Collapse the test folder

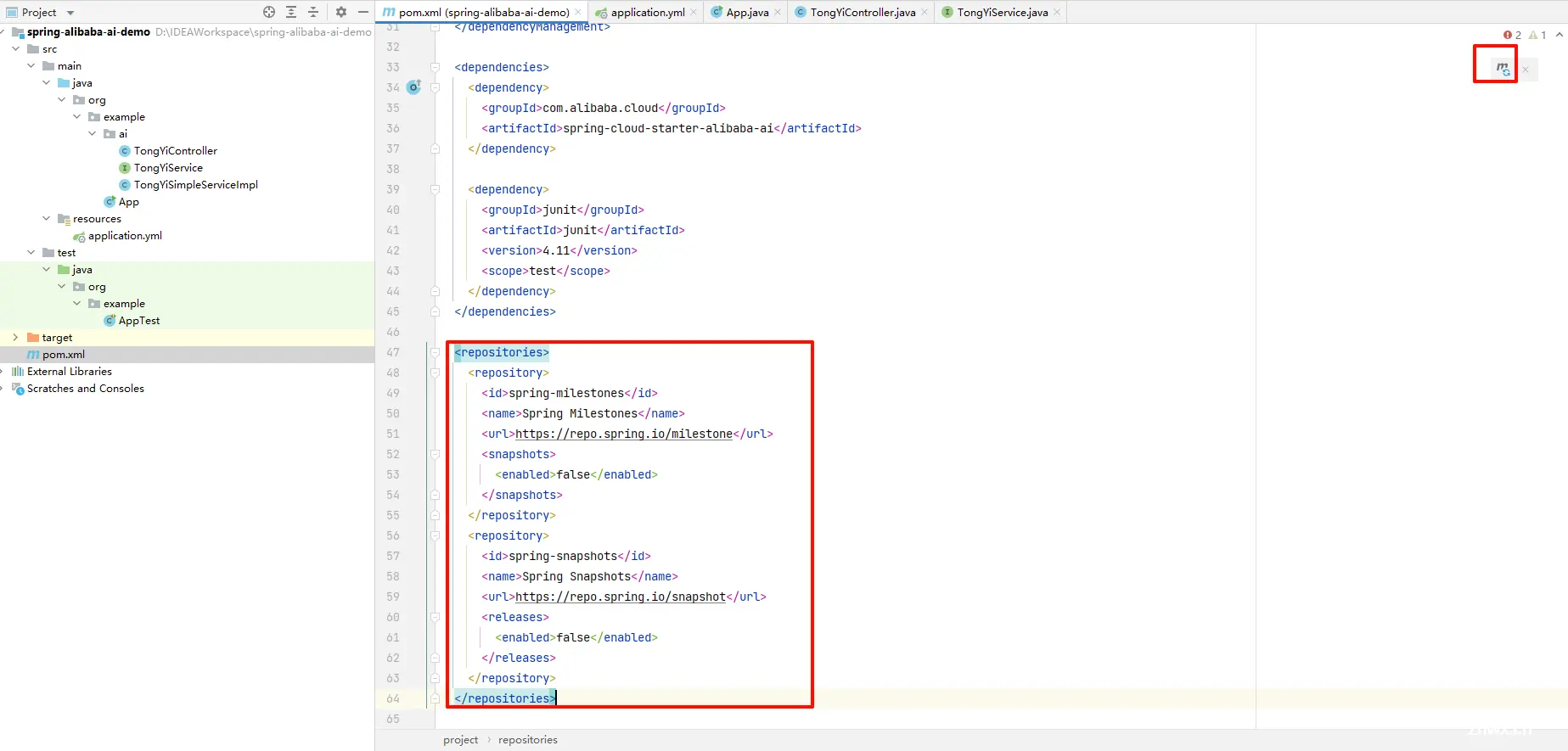click(31, 252)
